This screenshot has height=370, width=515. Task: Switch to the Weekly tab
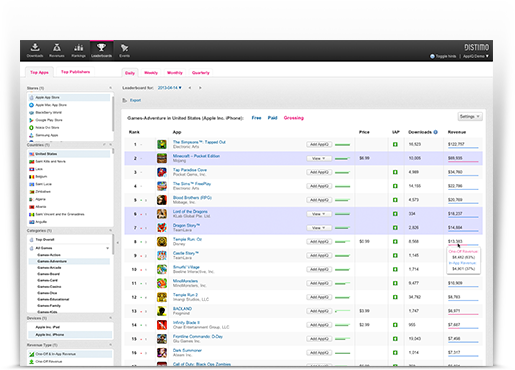click(151, 73)
